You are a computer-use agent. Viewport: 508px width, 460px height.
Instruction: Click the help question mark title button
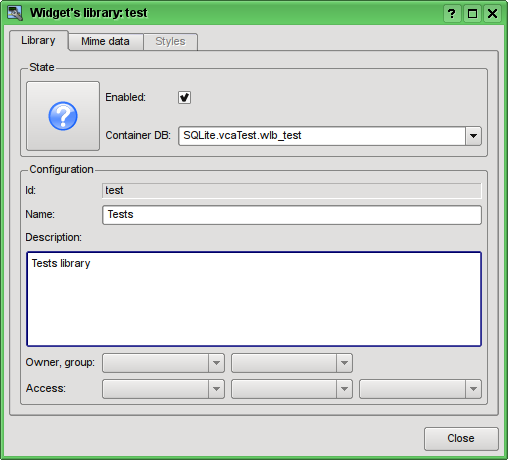pyautogui.click(x=452, y=14)
